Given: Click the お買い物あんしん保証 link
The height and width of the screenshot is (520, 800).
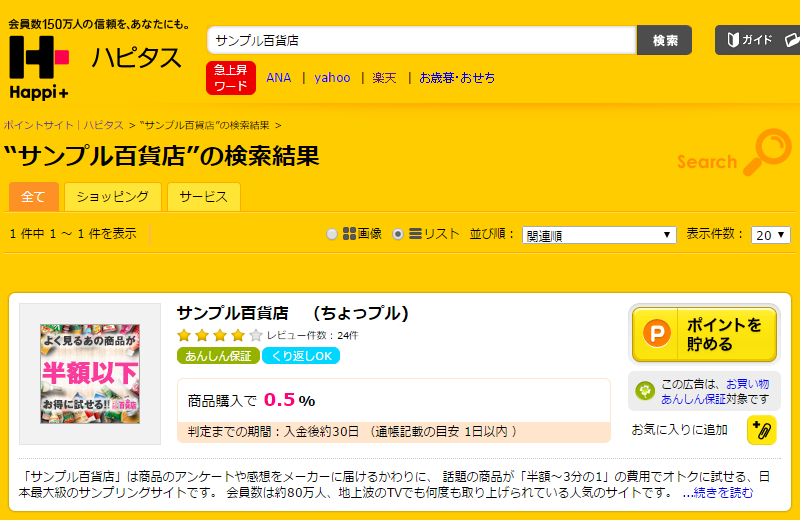Looking at the screenshot, I should pos(715,391).
